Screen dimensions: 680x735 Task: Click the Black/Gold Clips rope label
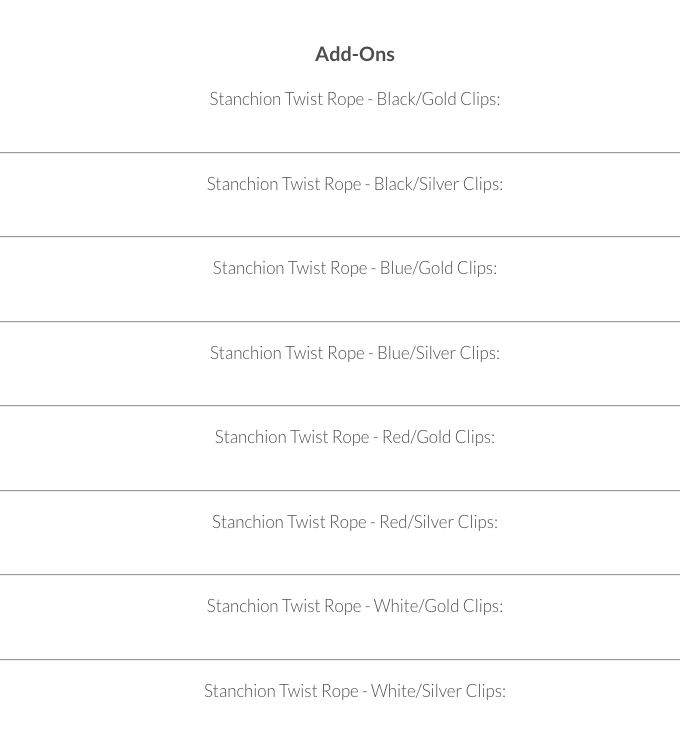click(354, 99)
